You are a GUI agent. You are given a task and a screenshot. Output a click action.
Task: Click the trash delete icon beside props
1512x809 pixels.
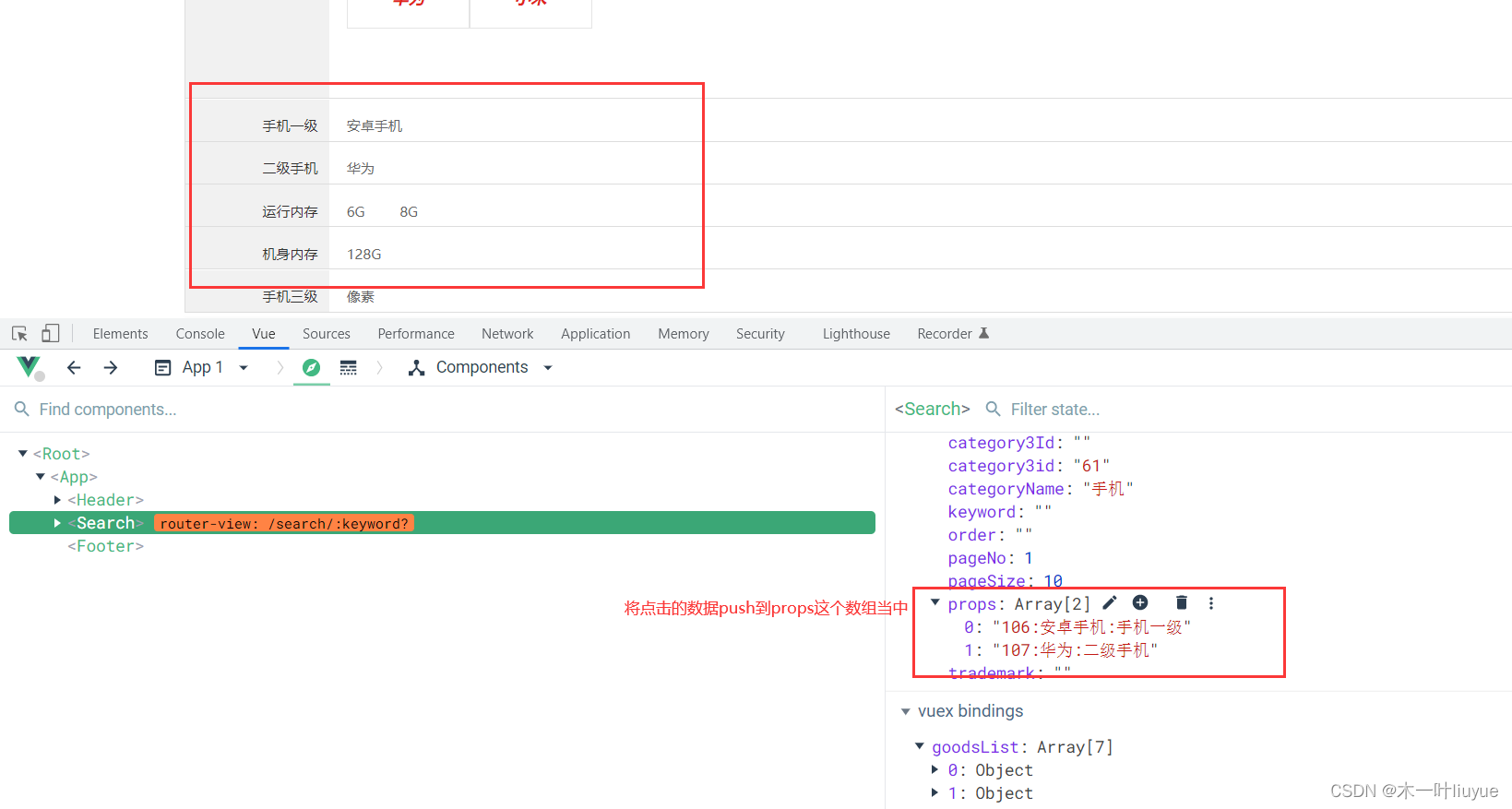point(1181,602)
